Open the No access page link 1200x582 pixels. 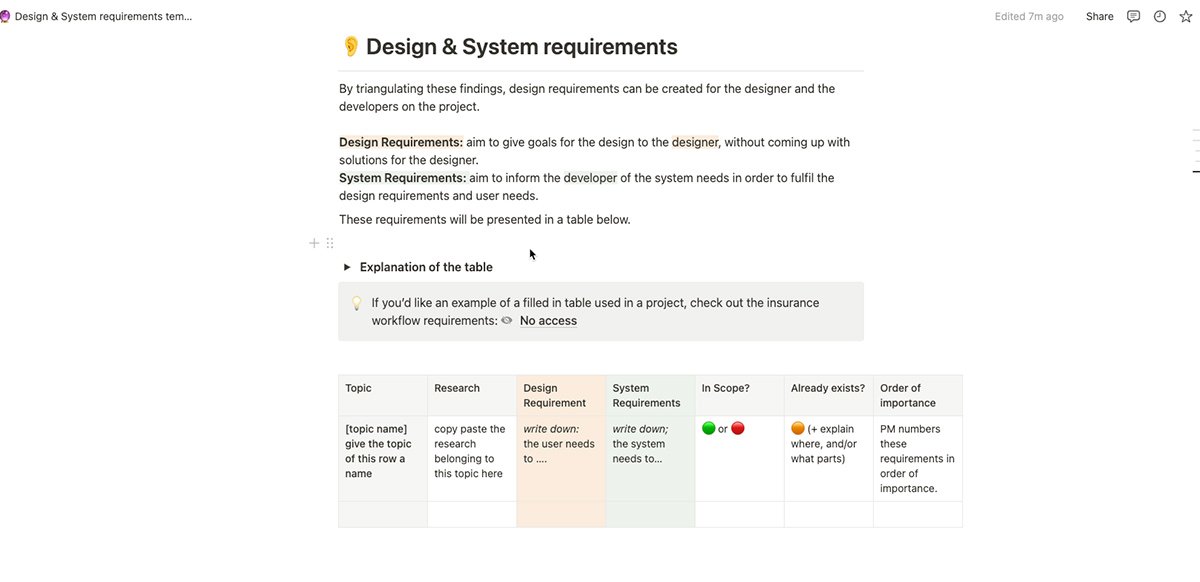547,321
